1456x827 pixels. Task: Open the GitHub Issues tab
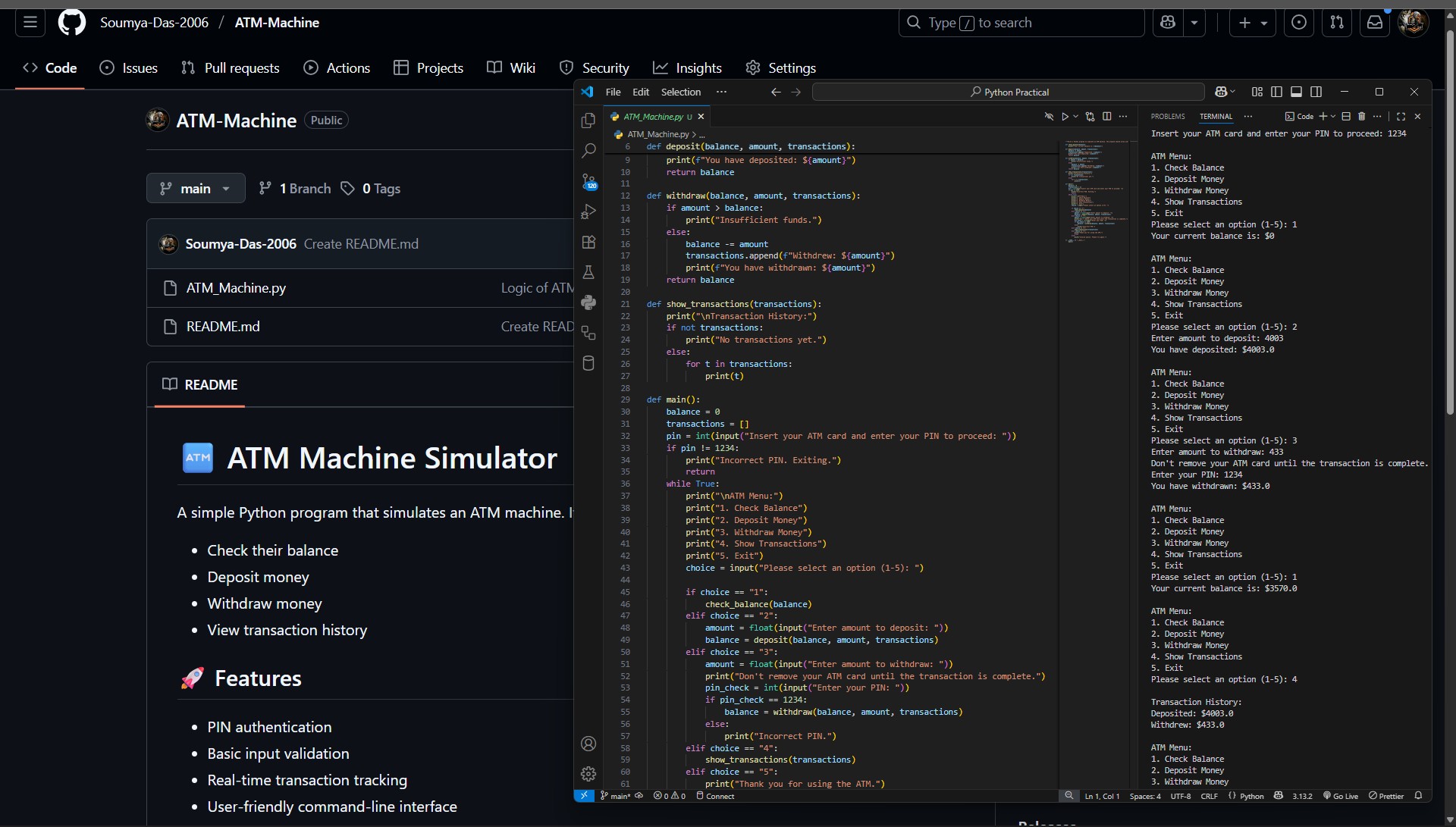(129, 67)
